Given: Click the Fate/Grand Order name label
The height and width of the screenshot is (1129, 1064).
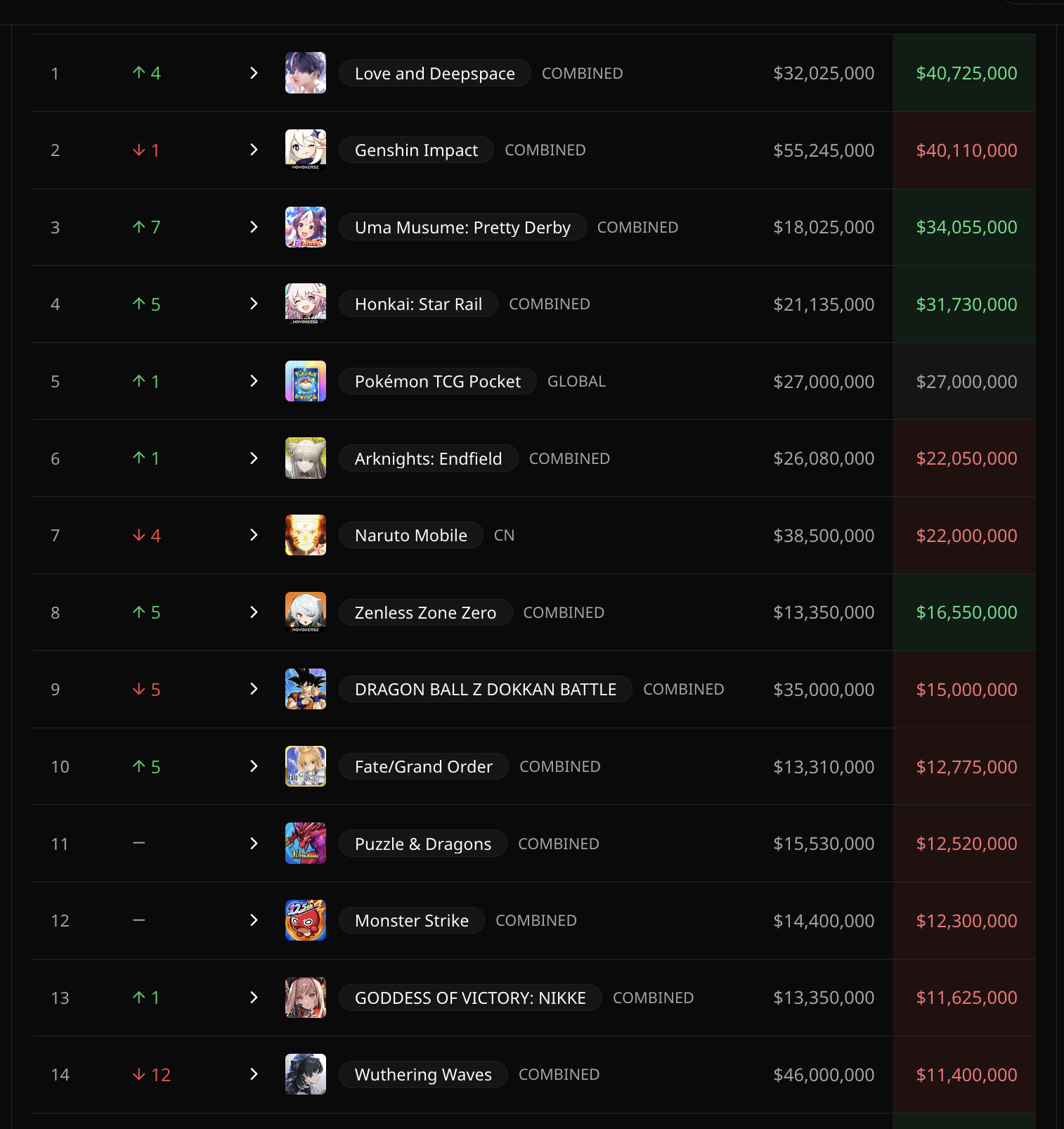Looking at the screenshot, I should click(x=423, y=766).
